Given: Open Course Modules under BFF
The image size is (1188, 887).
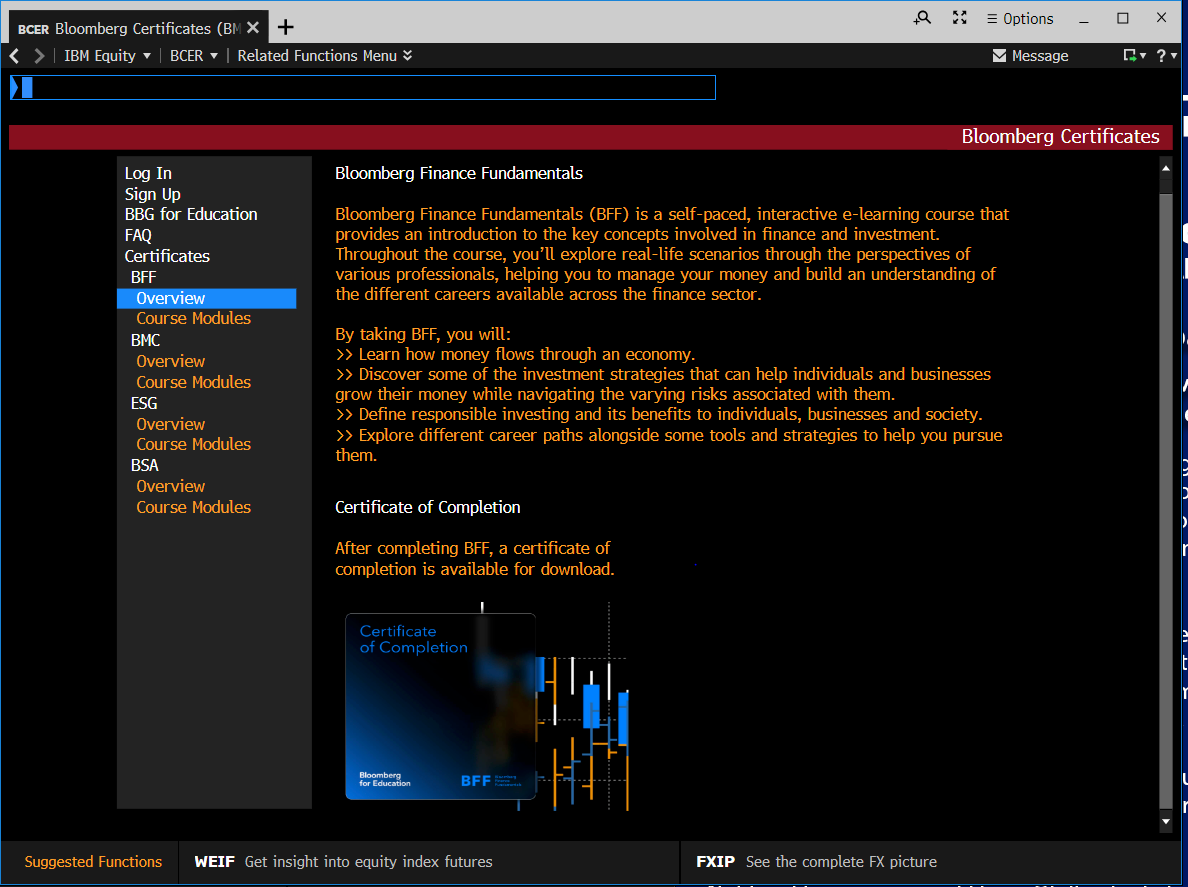Looking at the screenshot, I should point(193,318).
